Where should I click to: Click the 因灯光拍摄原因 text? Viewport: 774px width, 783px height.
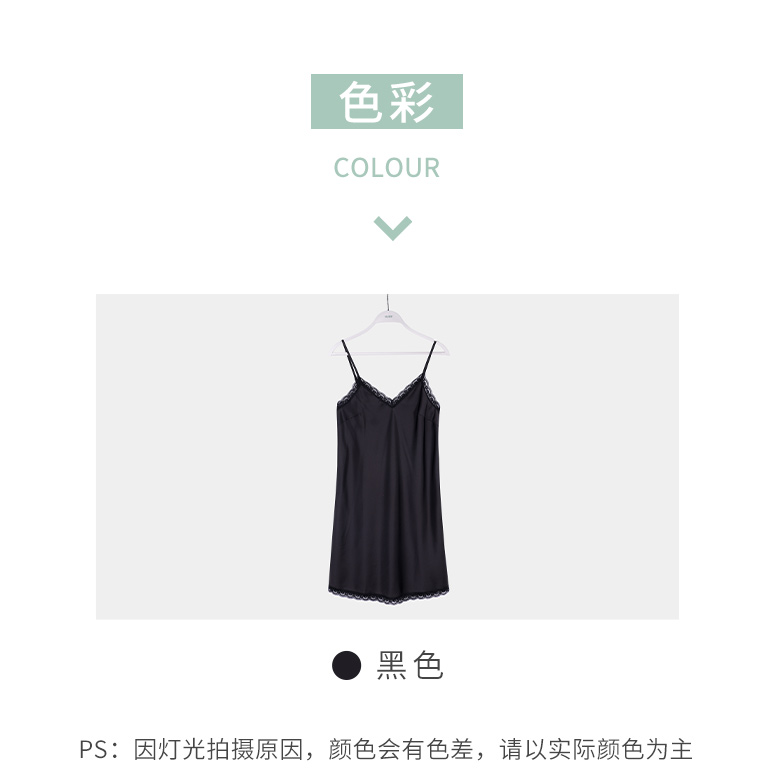coord(218,750)
